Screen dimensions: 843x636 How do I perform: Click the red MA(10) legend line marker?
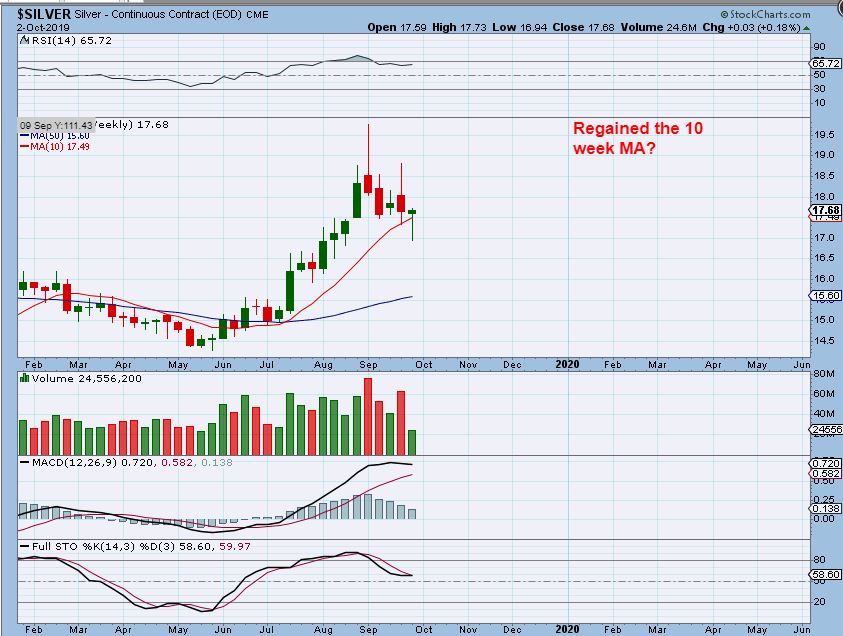(24, 146)
